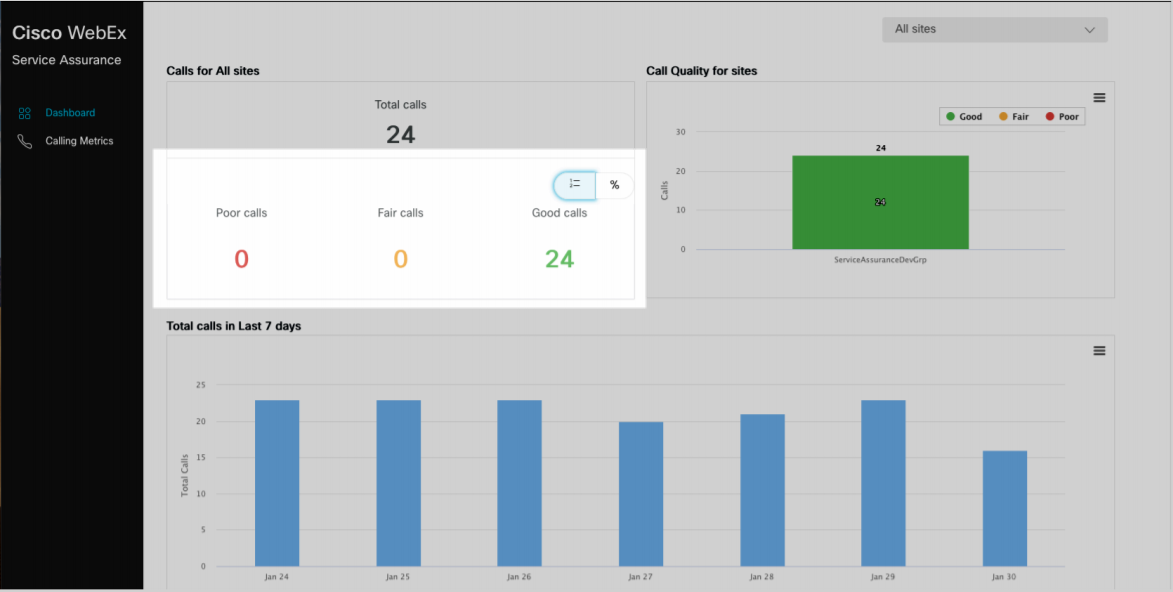
Task: Click the red Poor calls value 0
Action: pos(241,259)
